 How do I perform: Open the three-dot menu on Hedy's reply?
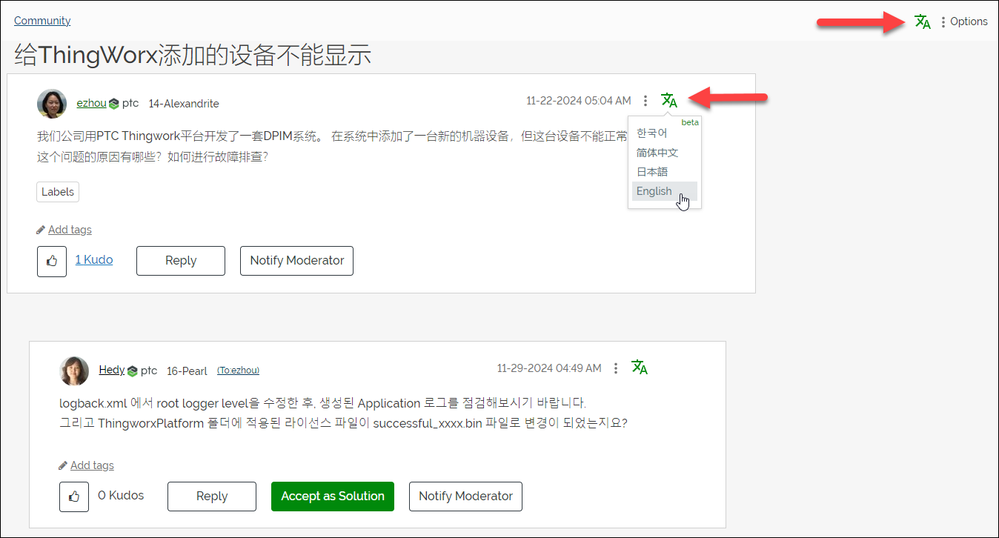point(615,368)
